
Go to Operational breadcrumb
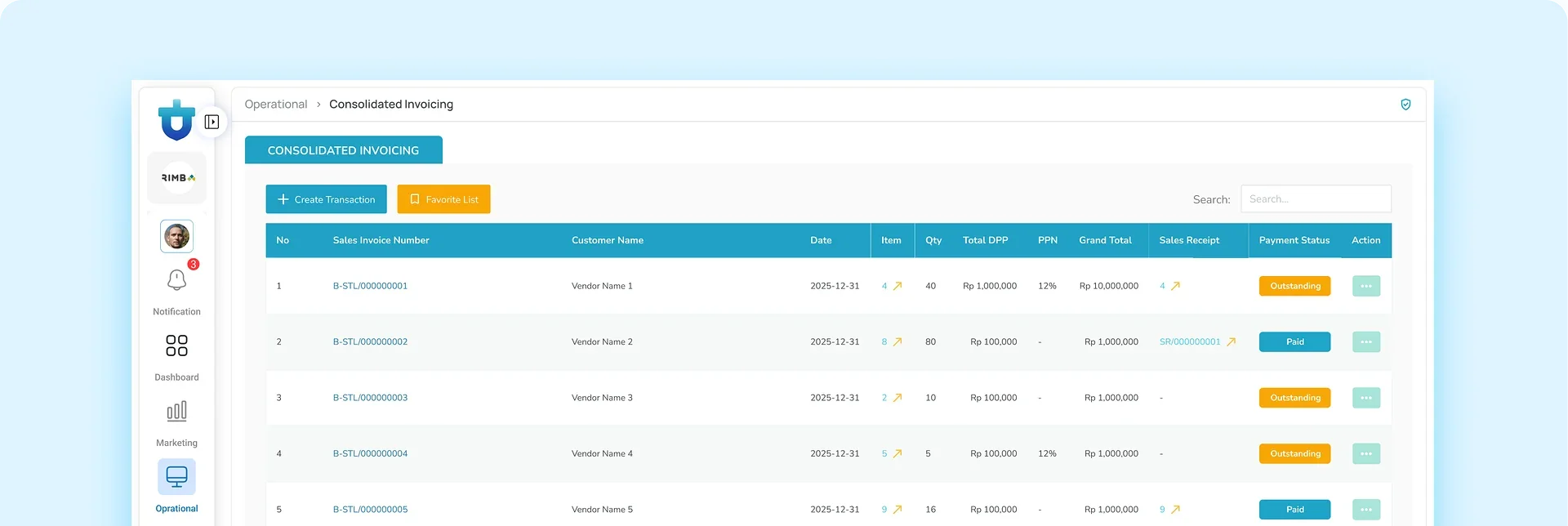tap(276, 105)
